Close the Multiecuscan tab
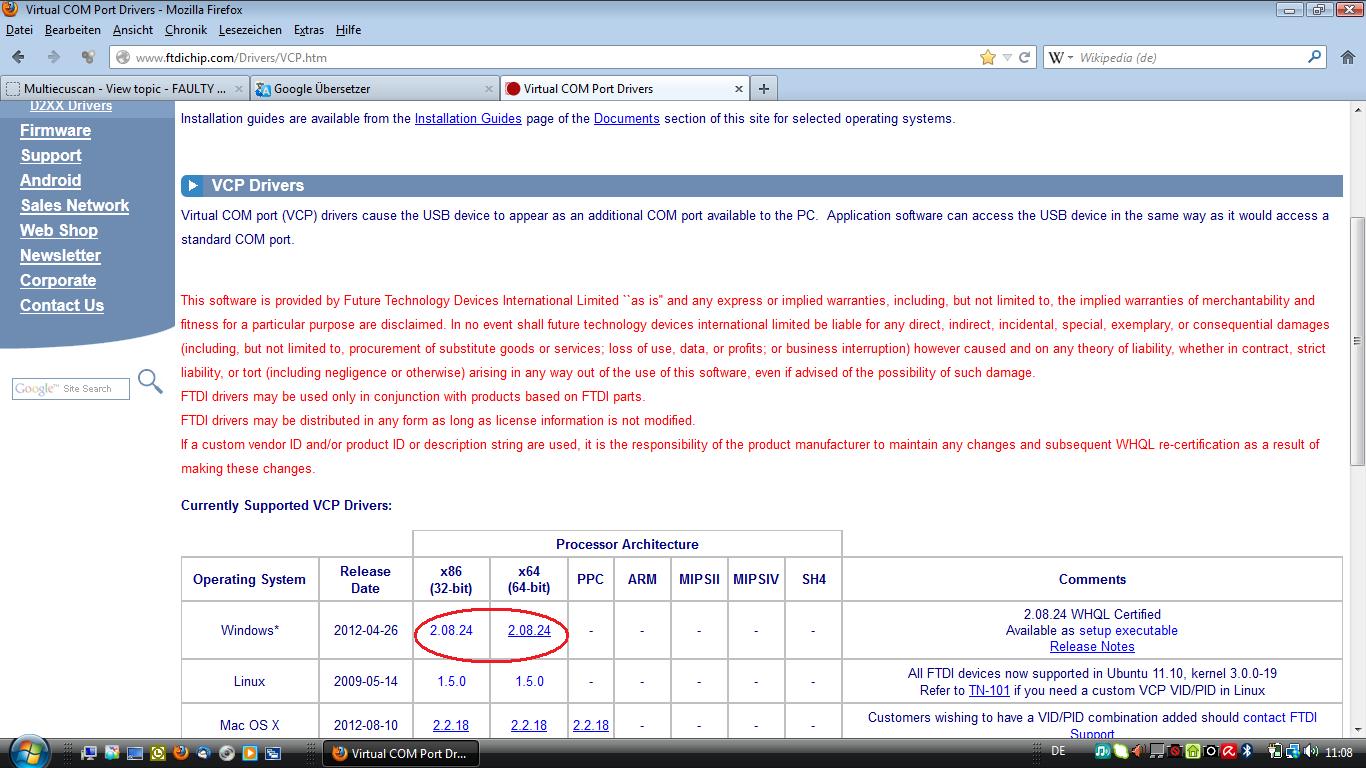 (239, 88)
